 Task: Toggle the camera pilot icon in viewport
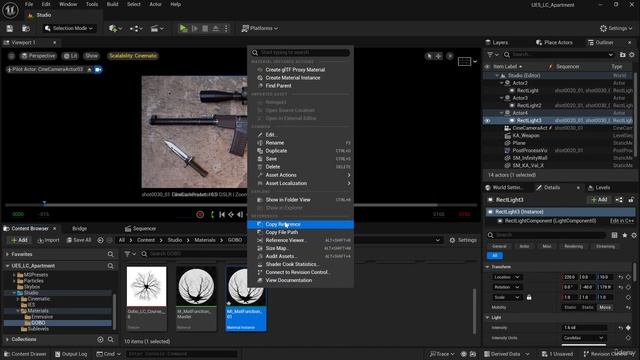(x=98, y=69)
